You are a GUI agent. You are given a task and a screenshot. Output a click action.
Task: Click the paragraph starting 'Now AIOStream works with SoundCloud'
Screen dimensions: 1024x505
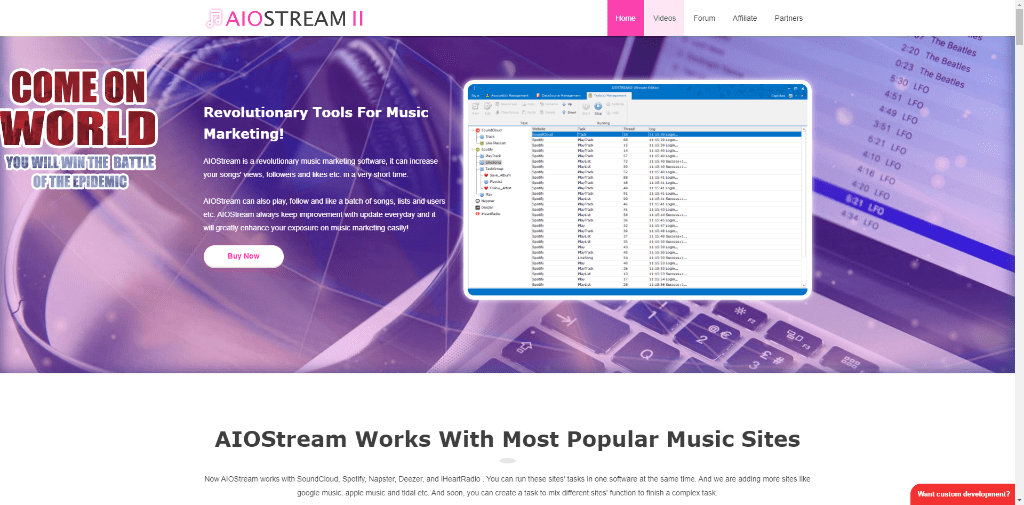[507, 485]
